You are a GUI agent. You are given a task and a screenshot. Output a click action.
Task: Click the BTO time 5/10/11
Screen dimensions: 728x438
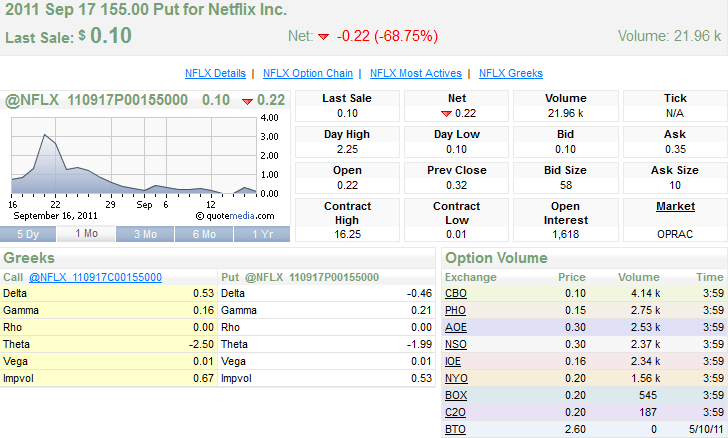coord(706,430)
